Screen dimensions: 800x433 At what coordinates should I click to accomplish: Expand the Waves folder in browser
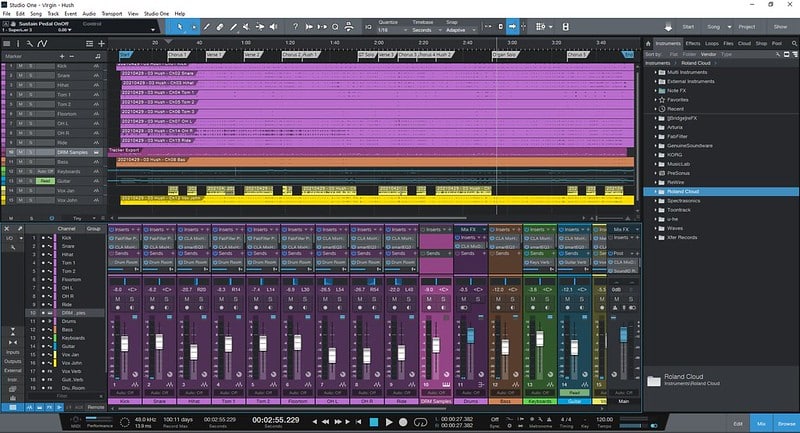point(656,228)
